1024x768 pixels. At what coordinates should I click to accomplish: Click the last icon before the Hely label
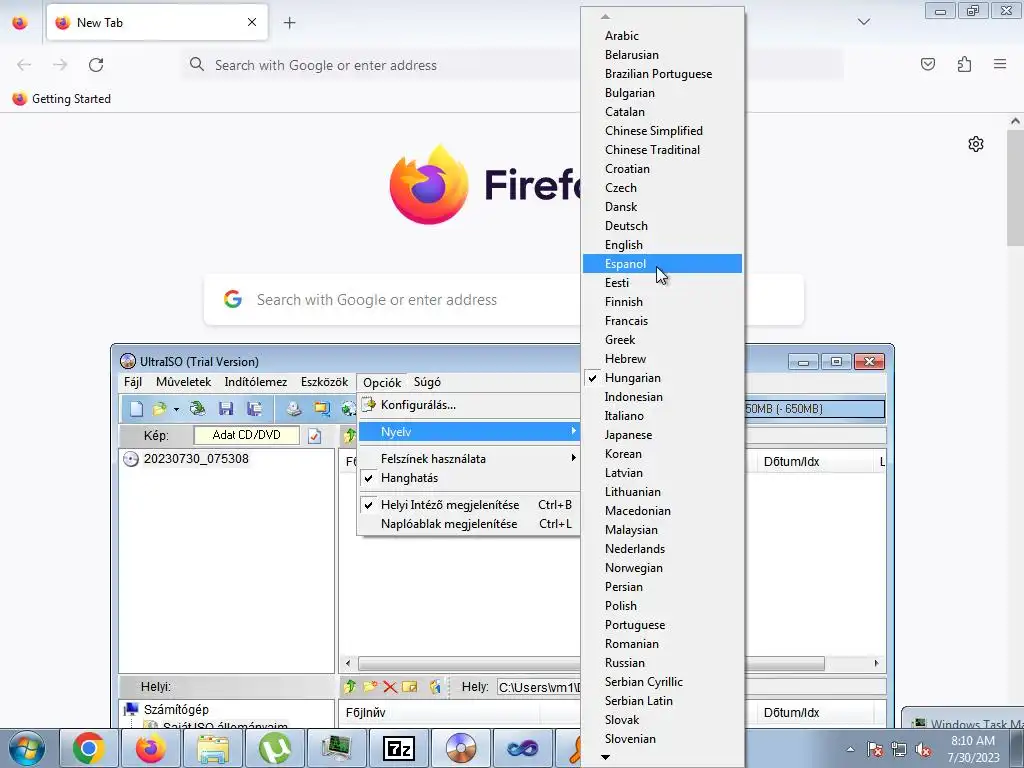click(x=435, y=686)
